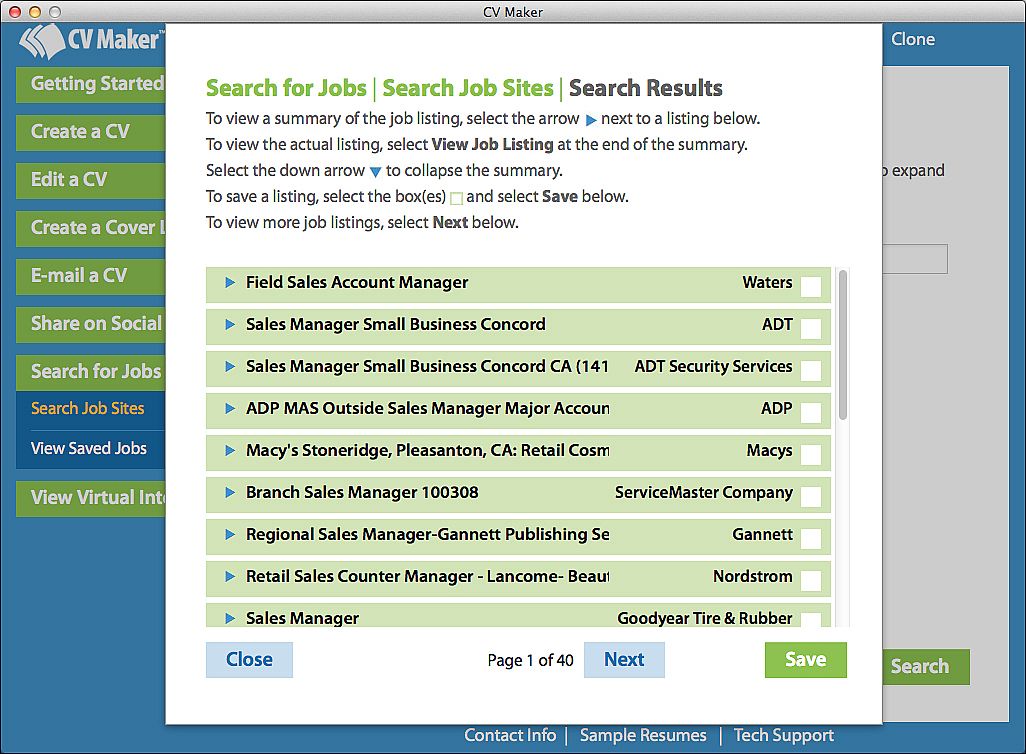Click the job listings scrollbar thumb
This screenshot has height=754, width=1026.
pyautogui.click(x=843, y=345)
